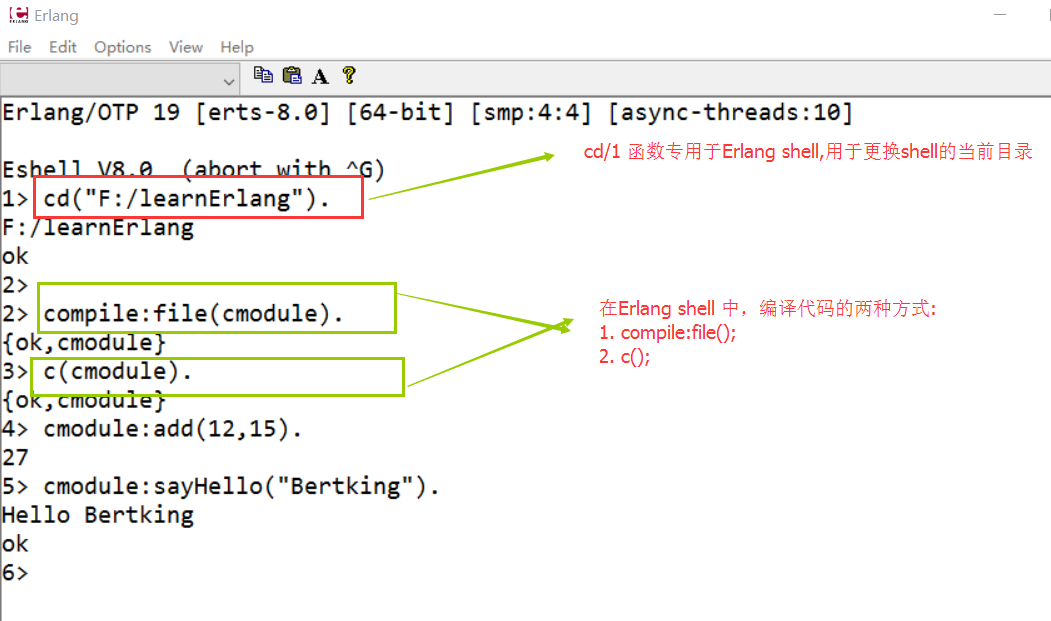This screenshot has height=621, width=1051.
Task: Click the yellow question mark help icon
Action: point(348,75)
